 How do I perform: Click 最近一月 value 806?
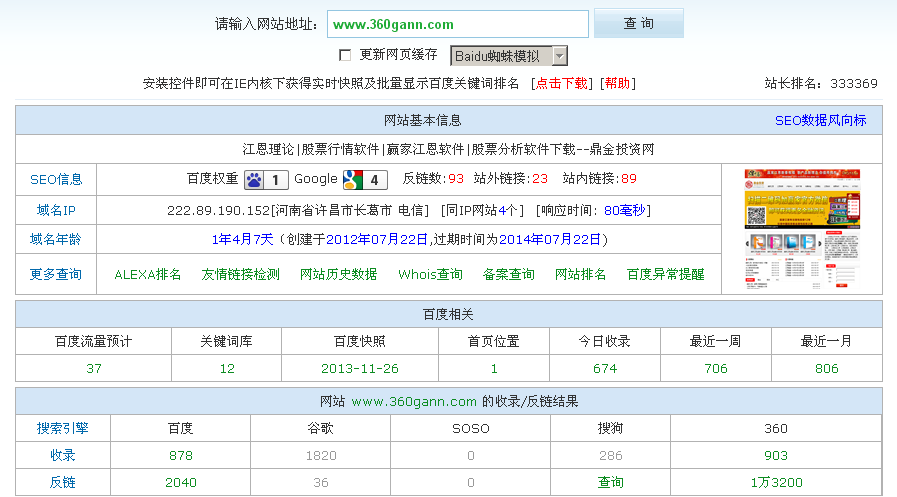tap(827, 369)
